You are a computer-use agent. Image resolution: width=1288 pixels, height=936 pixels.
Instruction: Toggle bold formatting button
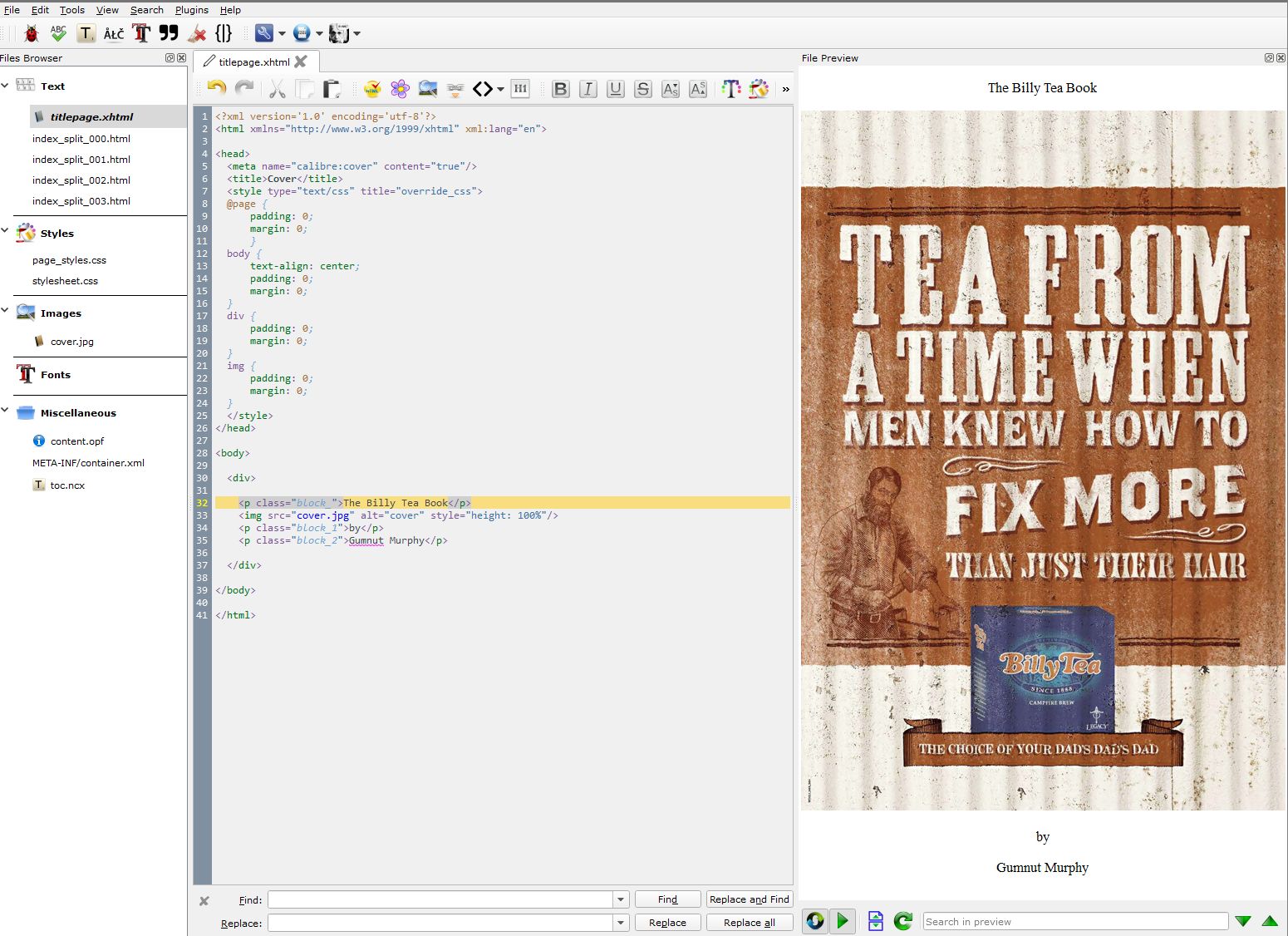click(x=561, y=88)
